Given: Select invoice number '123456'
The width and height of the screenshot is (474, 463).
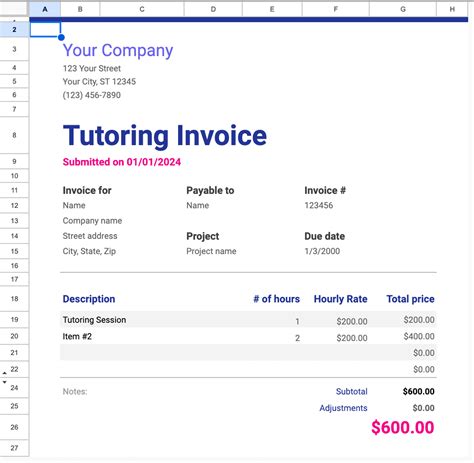Looking at the screenshot, I should pos(319,205).
